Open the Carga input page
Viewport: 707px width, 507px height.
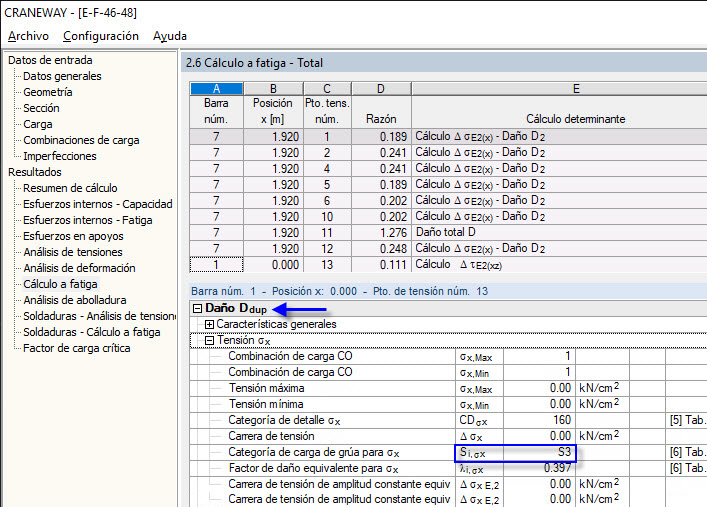38,124
